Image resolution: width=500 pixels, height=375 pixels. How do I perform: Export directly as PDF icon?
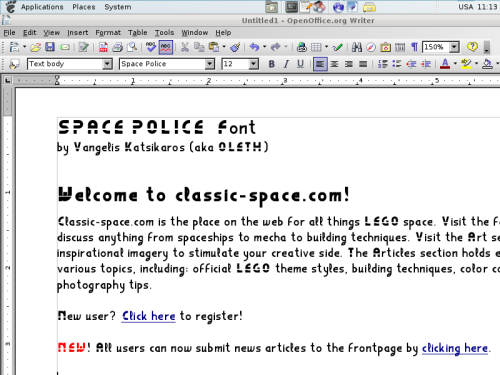pyautogui.click(x=103, y=47)
